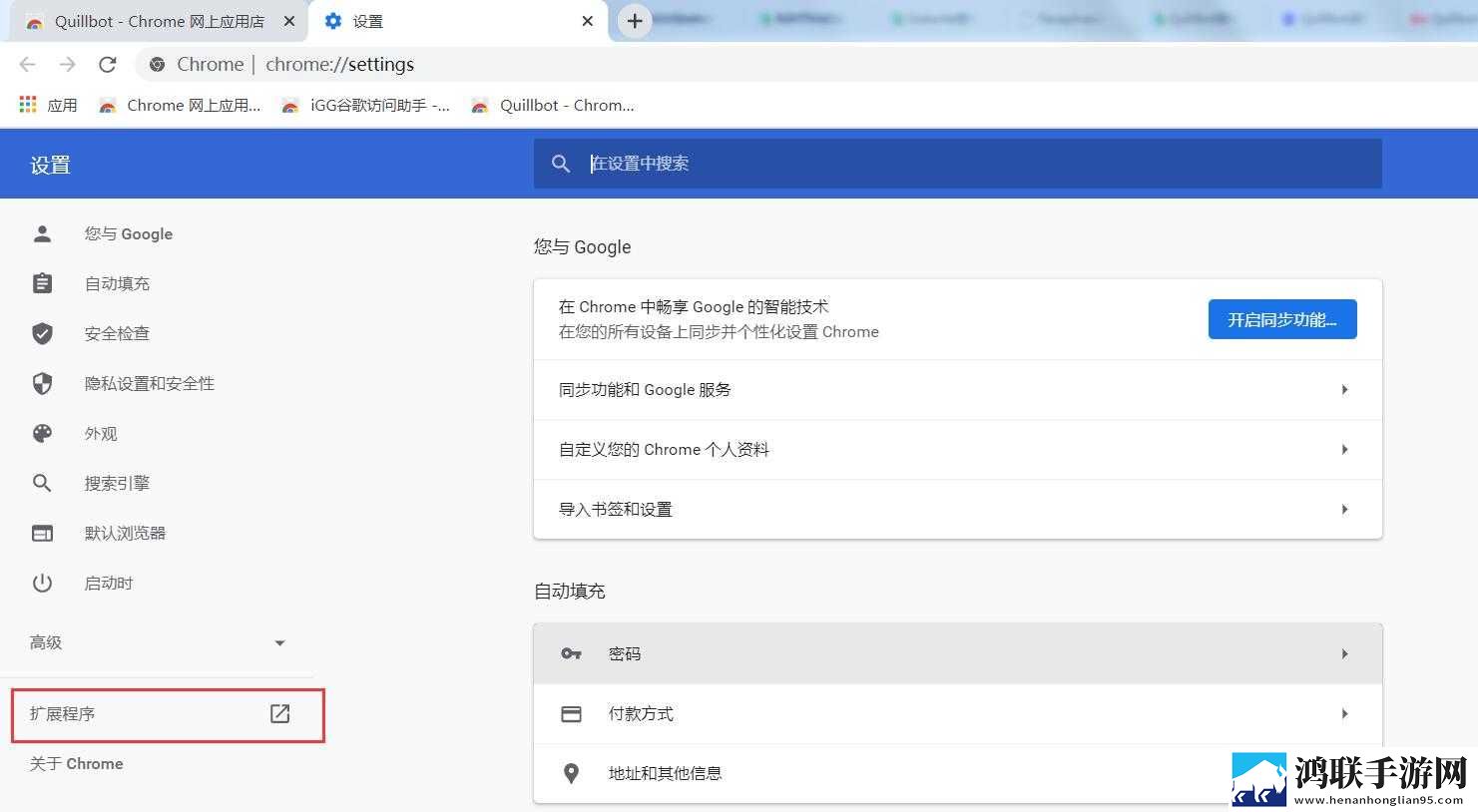Focus the 在设置中搜索 search field

click(958, 164)
